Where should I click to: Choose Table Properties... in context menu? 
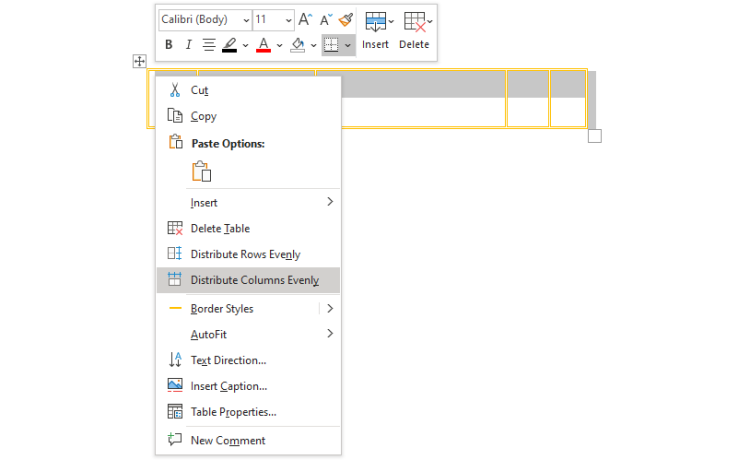[x=233, y=411]
